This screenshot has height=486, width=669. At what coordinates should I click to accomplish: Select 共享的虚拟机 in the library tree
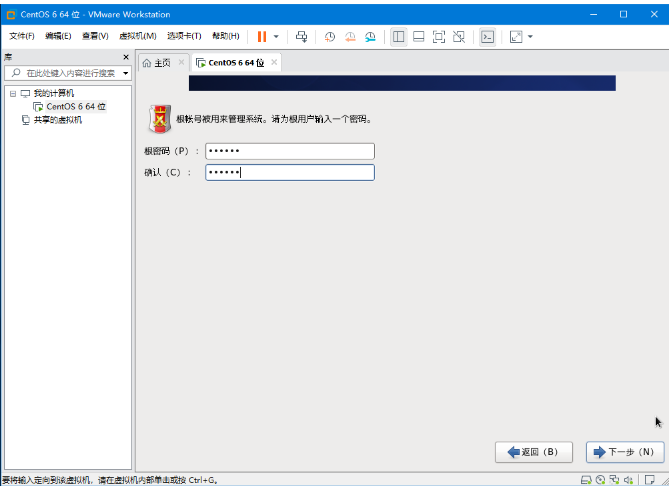pos(58,120)
